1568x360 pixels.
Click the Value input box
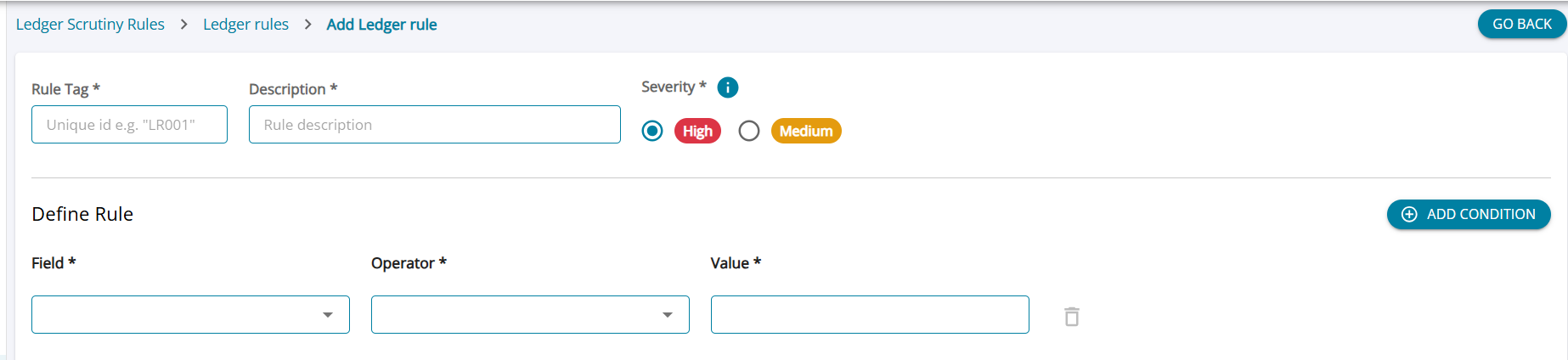[870, 315]
